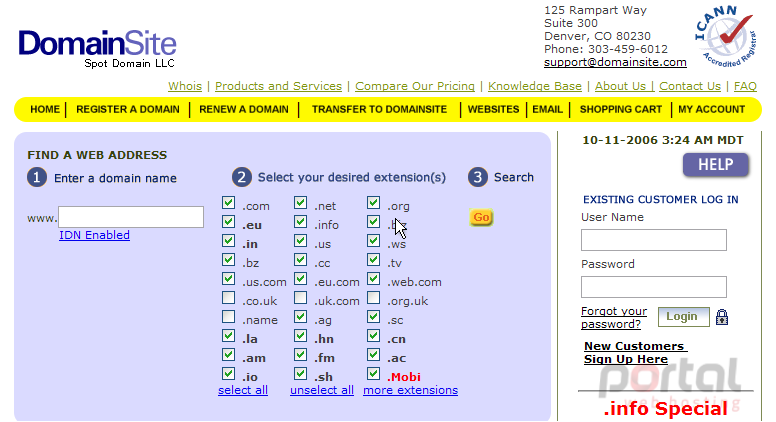The image size is (776, 422).
Task: Open New Customers Sign Up Here link
Action: coord(635,353)
